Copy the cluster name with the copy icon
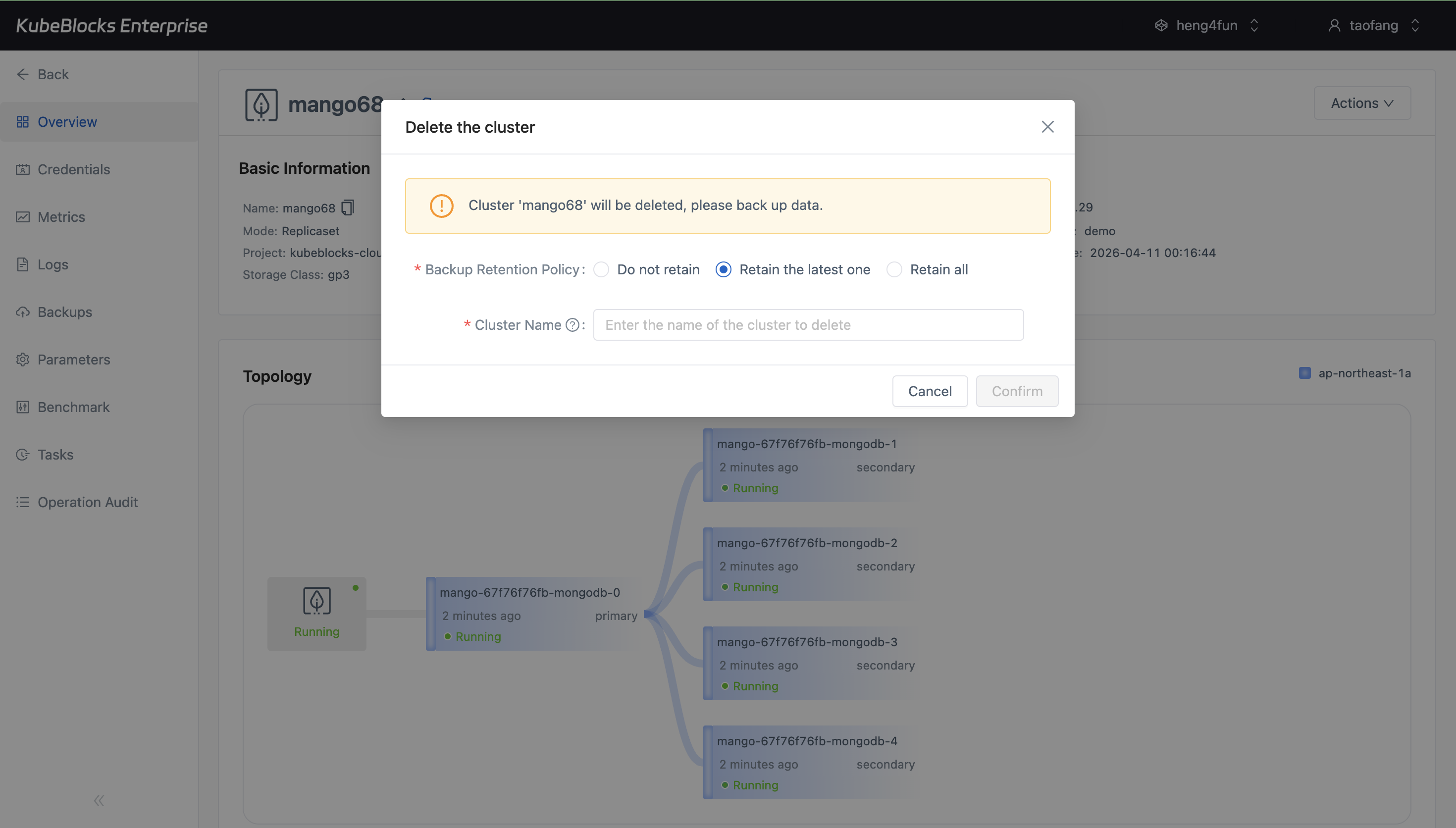 click(347, 207)
